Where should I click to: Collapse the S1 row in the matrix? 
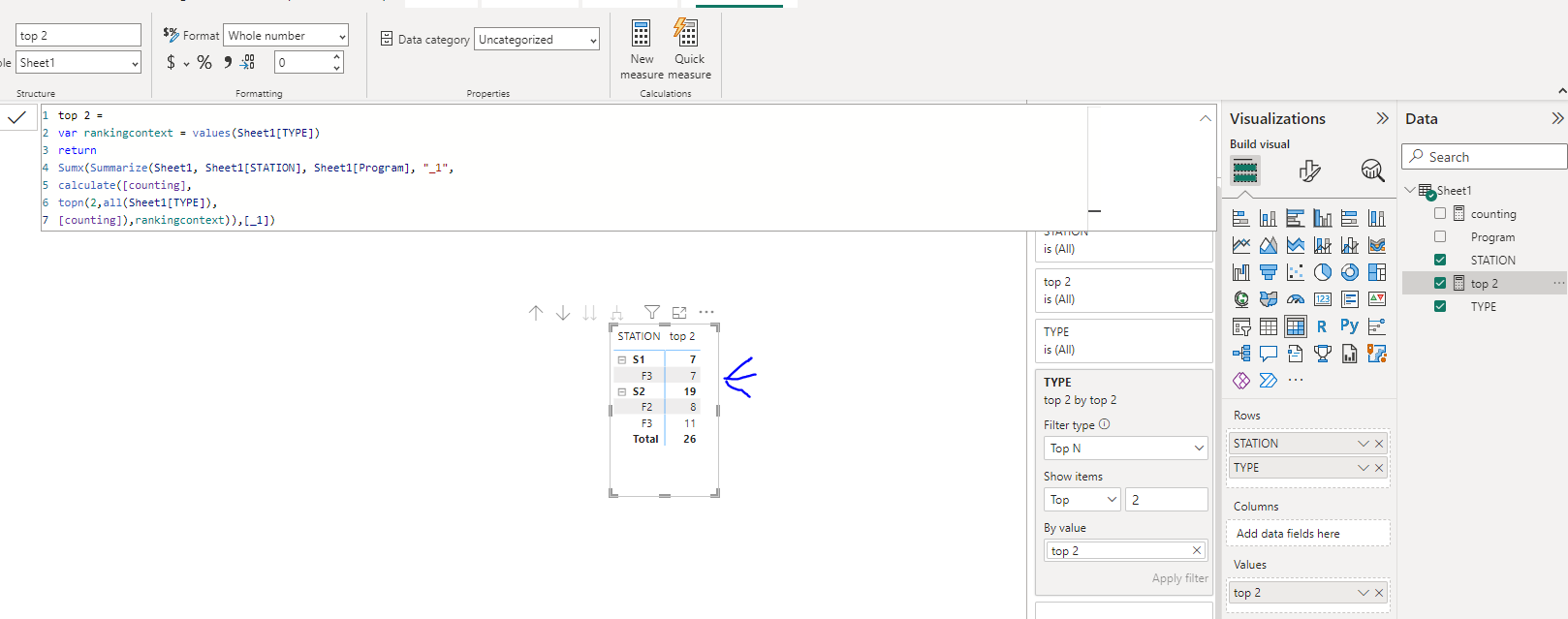pos(622,359)
